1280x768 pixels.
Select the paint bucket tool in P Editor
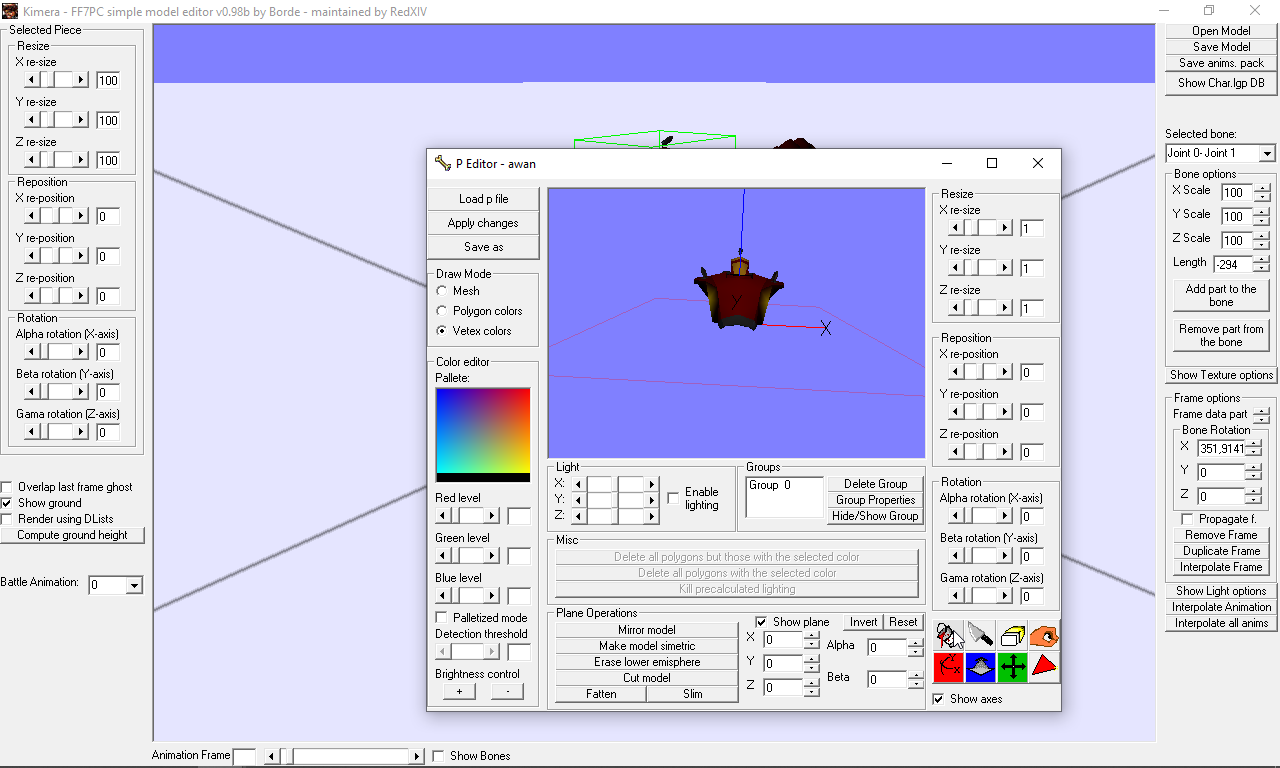(x=949, y=635)
